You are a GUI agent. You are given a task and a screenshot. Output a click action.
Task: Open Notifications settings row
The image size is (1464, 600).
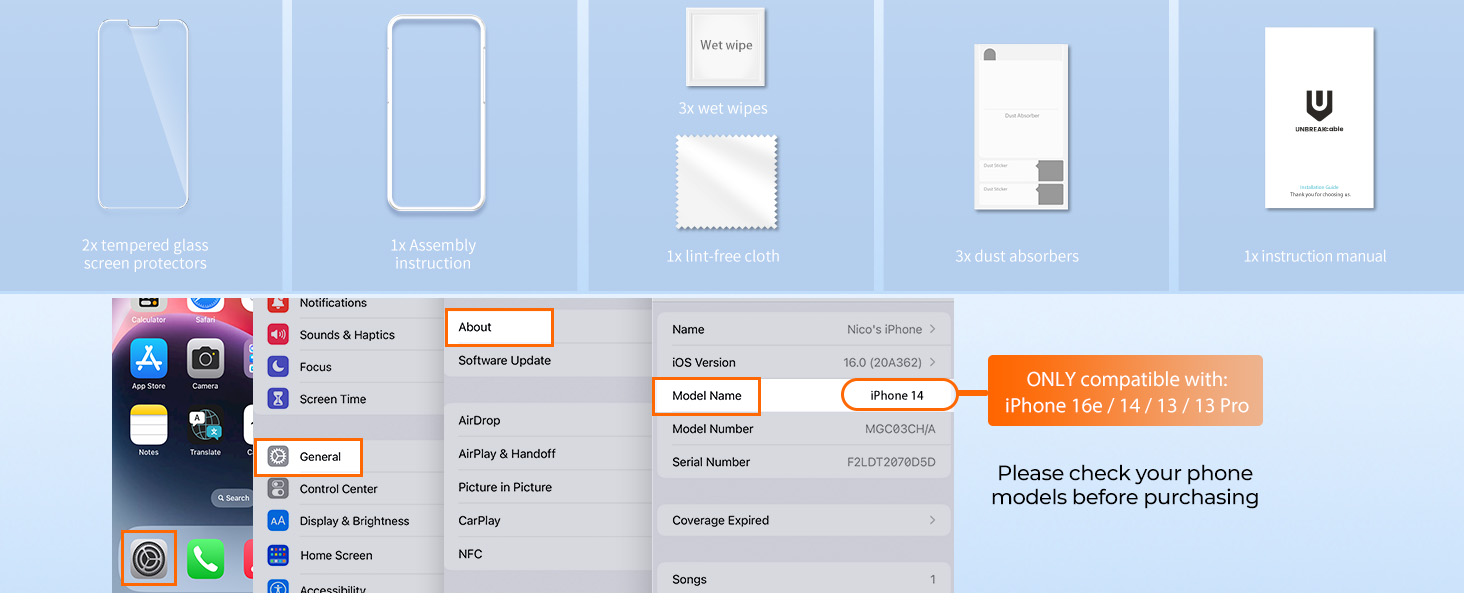(x=348, y=303)
